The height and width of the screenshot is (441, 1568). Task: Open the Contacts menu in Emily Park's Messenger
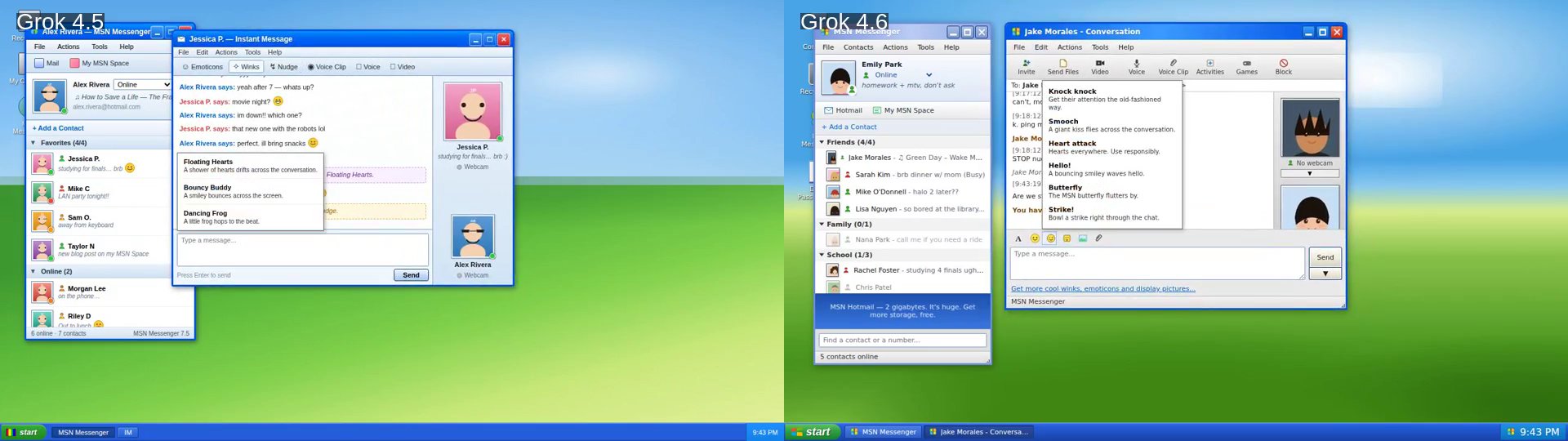[858, 47]
